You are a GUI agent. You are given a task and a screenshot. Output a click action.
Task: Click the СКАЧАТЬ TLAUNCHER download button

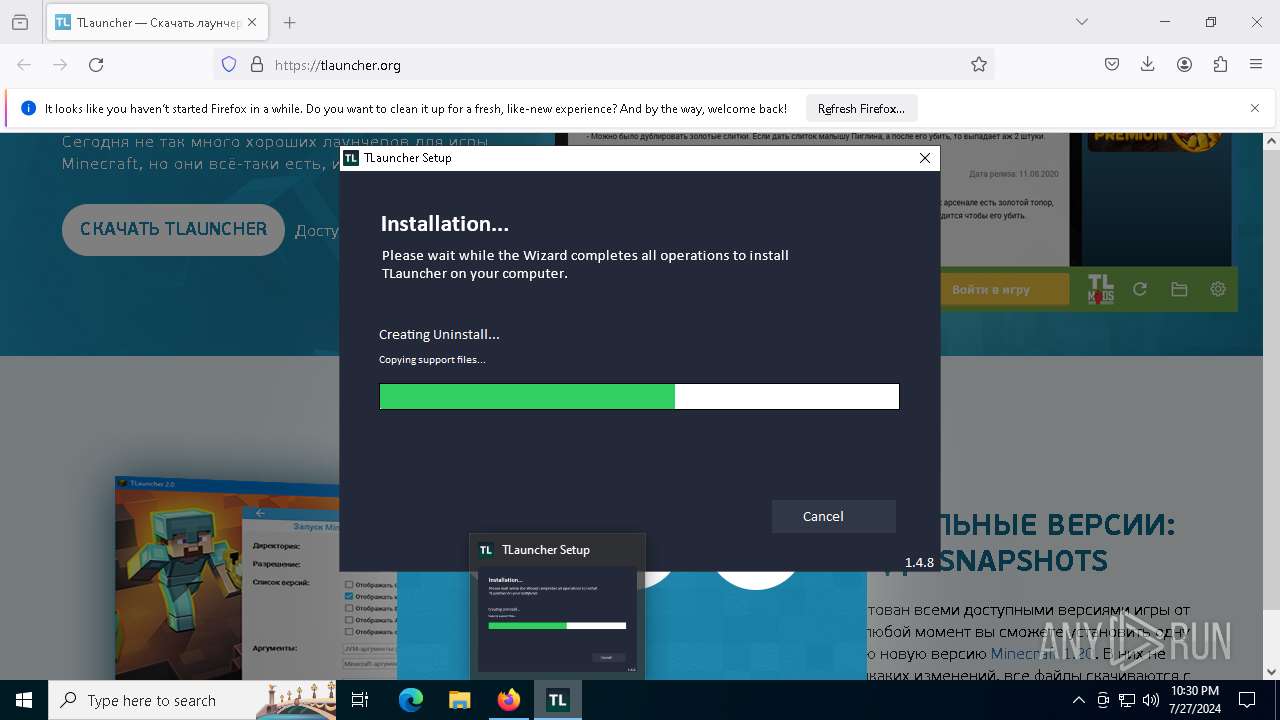point(173,229)
